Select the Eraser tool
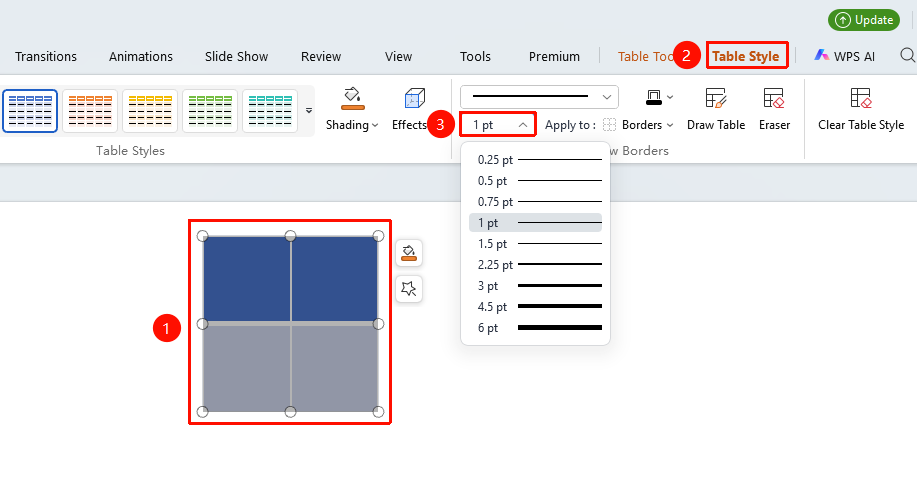 [x=774, y=109]
